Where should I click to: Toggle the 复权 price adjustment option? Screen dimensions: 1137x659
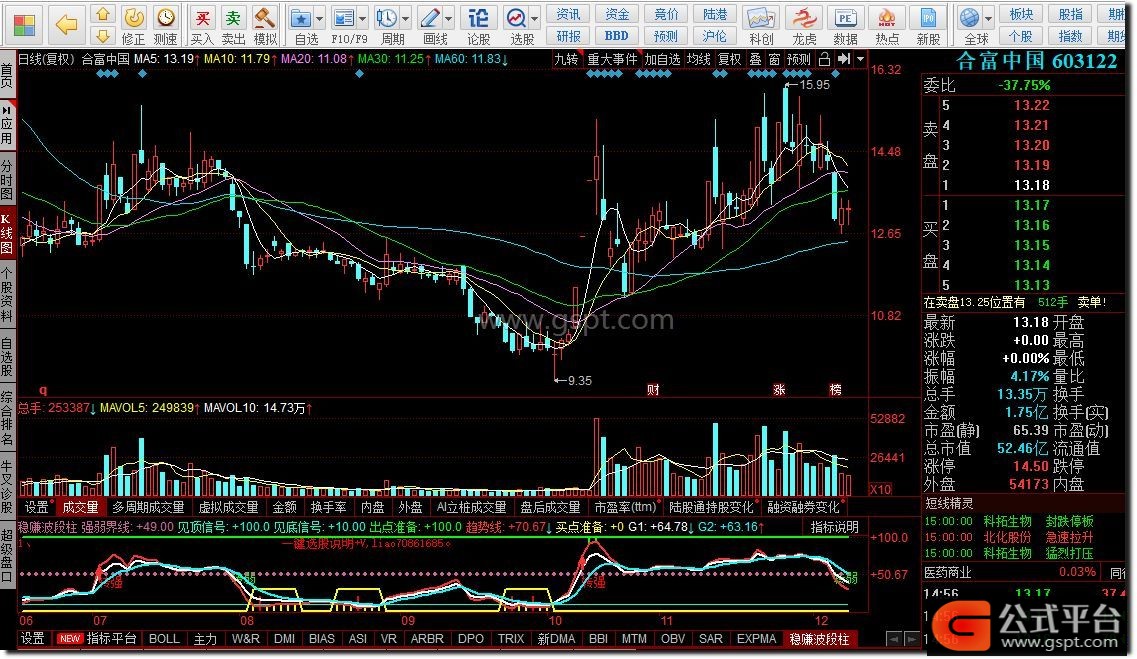pos(729,59)
